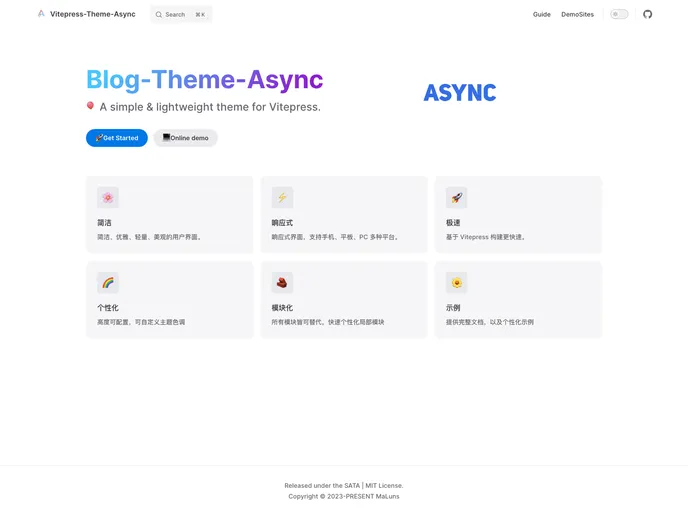Click the large ASYNC hero logo image

coord(459,93)
